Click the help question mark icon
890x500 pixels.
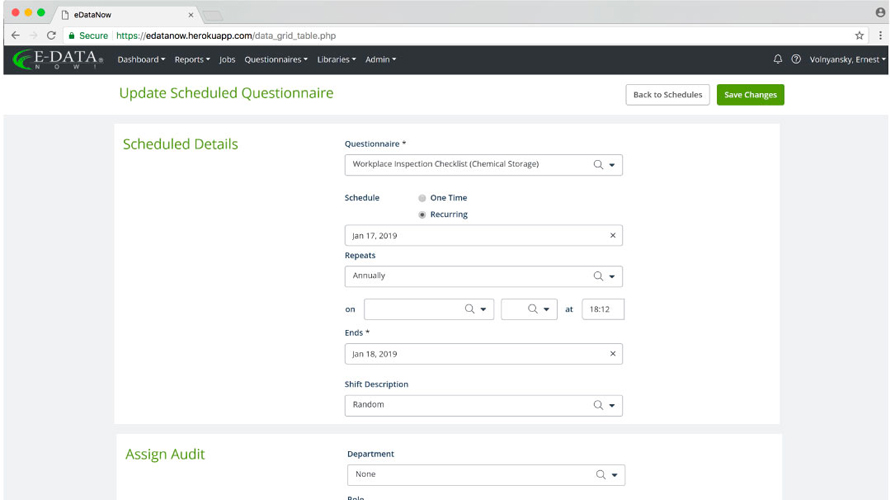click(796, 59)
